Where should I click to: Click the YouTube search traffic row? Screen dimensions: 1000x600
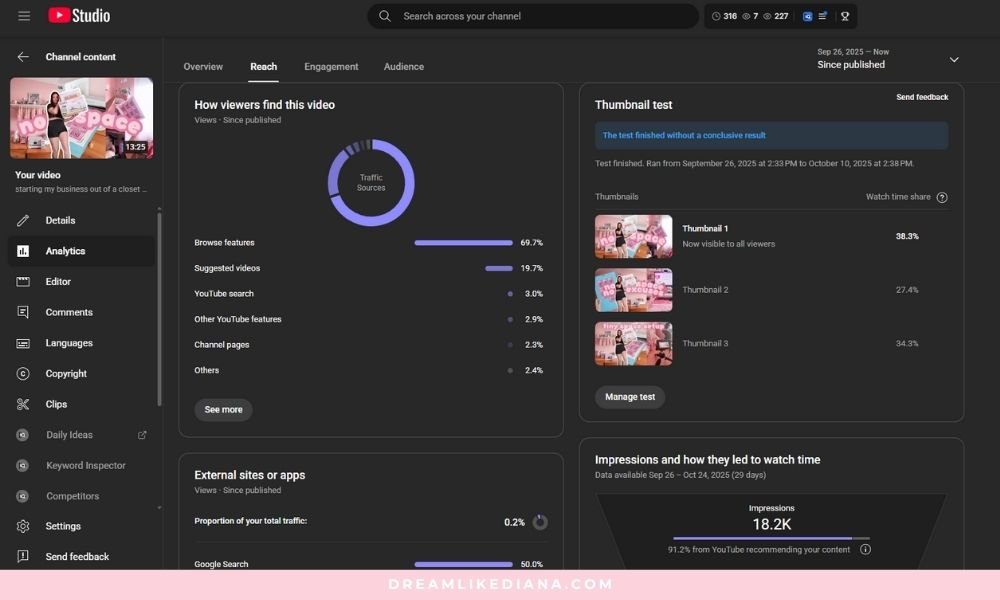tap(369, 294)
